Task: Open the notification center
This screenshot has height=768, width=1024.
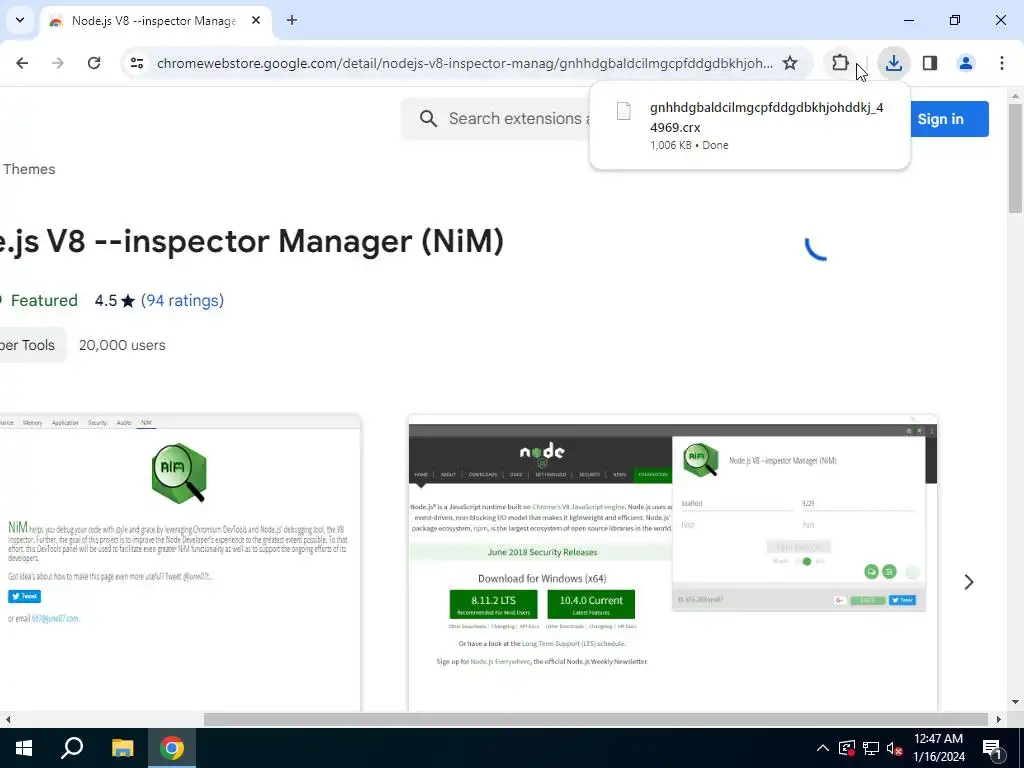Action: 992,748
